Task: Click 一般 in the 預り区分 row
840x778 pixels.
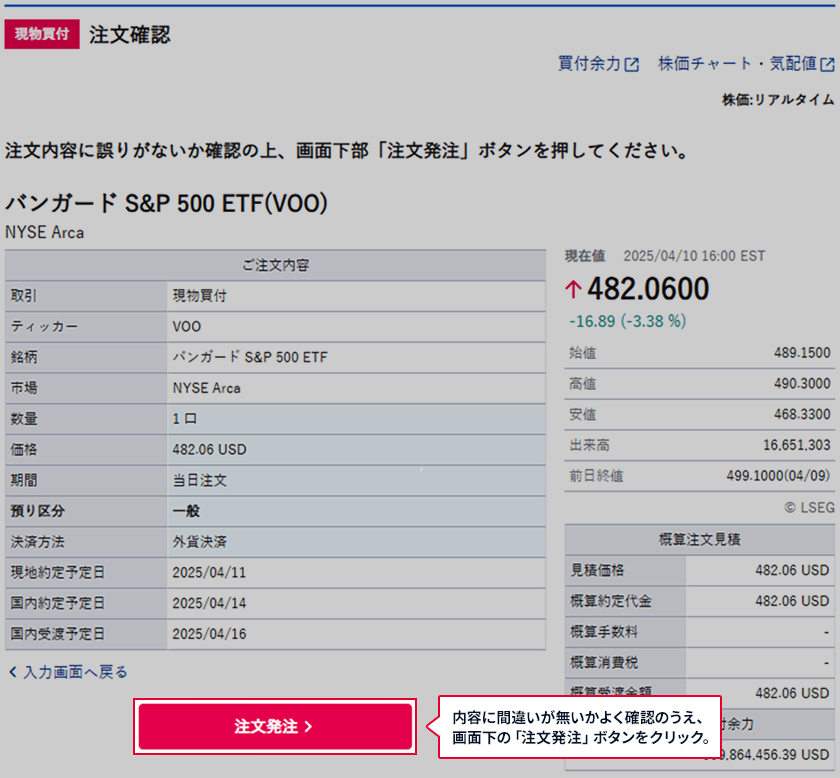Action: [186, 511]
